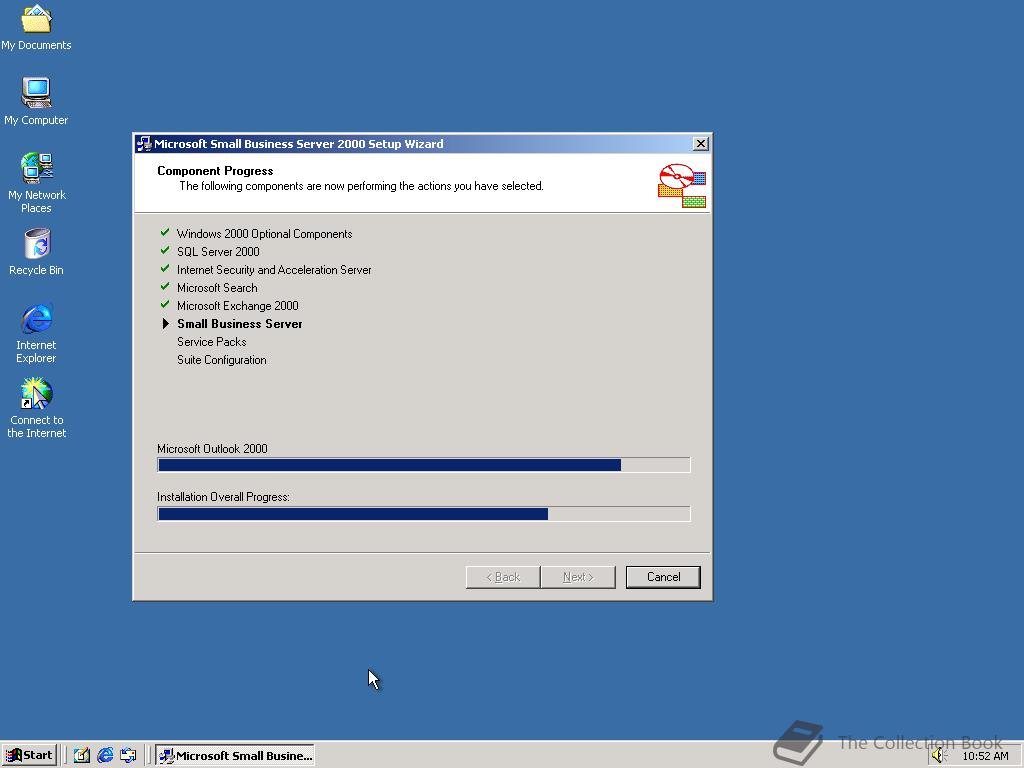The image size is (1024, 768).
Task: Click the checkmark beside Windows 2000 Optional Components
Action: (165, 232)
